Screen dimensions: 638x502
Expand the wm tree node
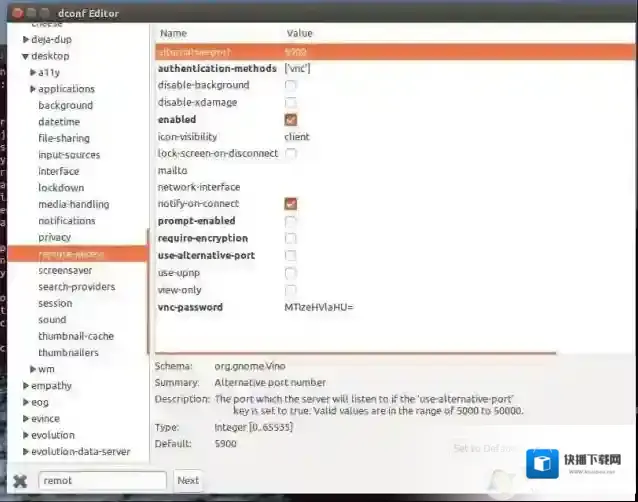34,369
